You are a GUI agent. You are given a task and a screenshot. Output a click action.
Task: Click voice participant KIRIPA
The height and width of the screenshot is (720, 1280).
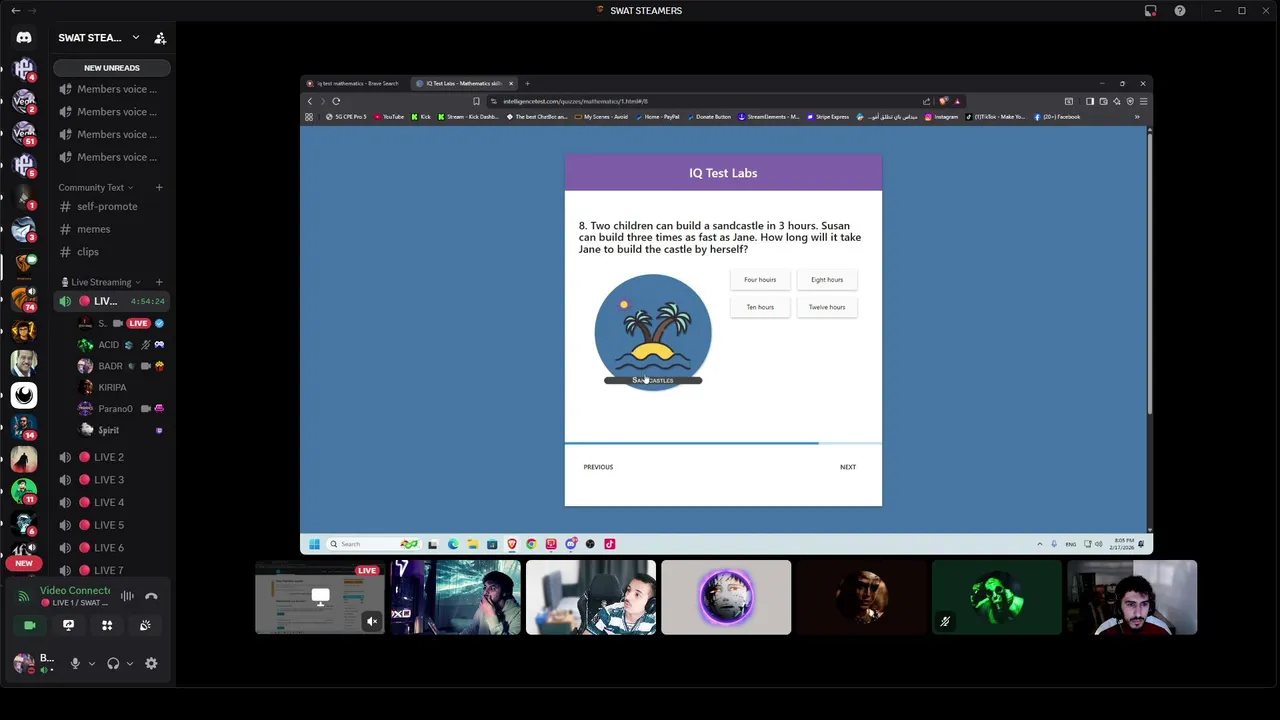tap(120, 387)
